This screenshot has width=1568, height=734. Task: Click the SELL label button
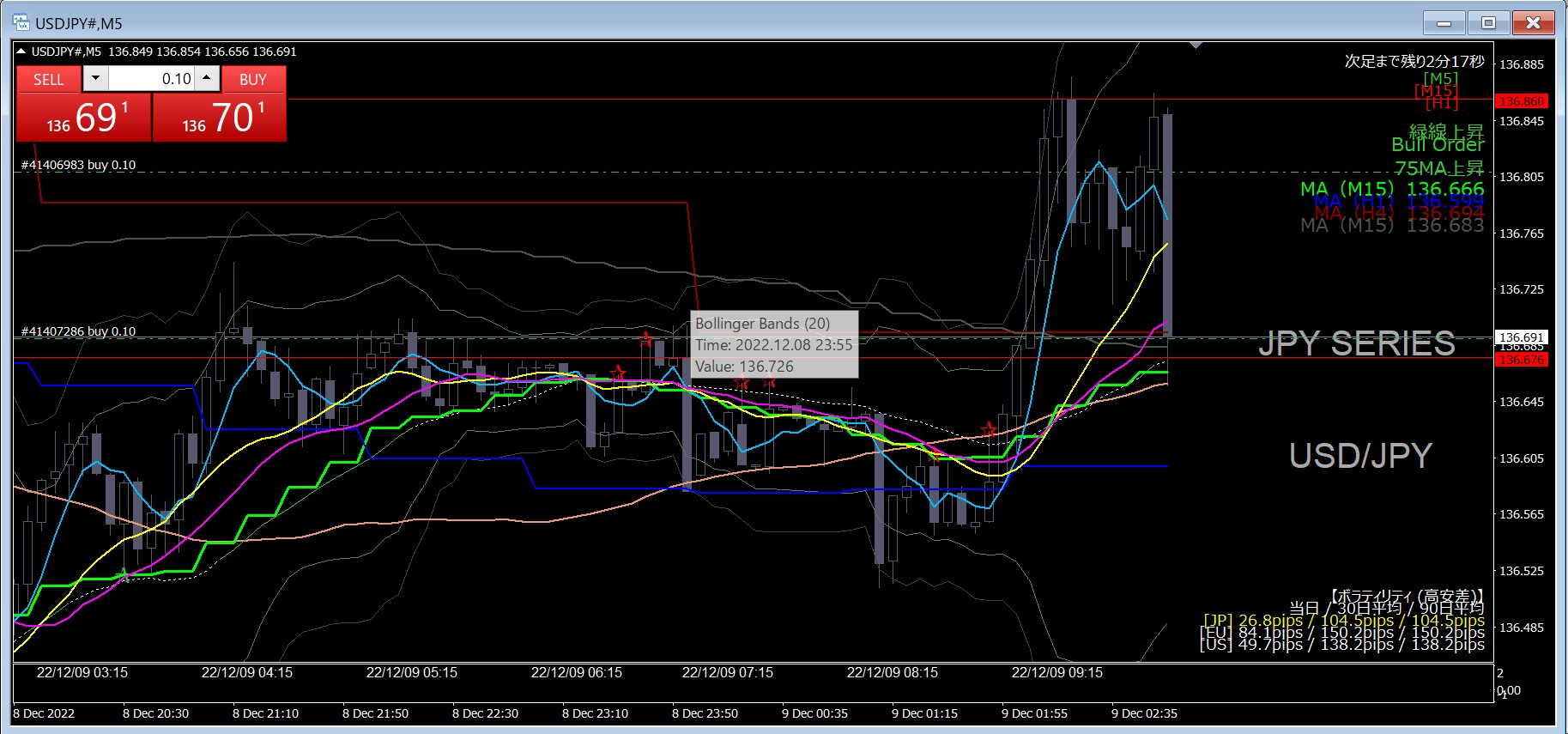pos(48,80)
